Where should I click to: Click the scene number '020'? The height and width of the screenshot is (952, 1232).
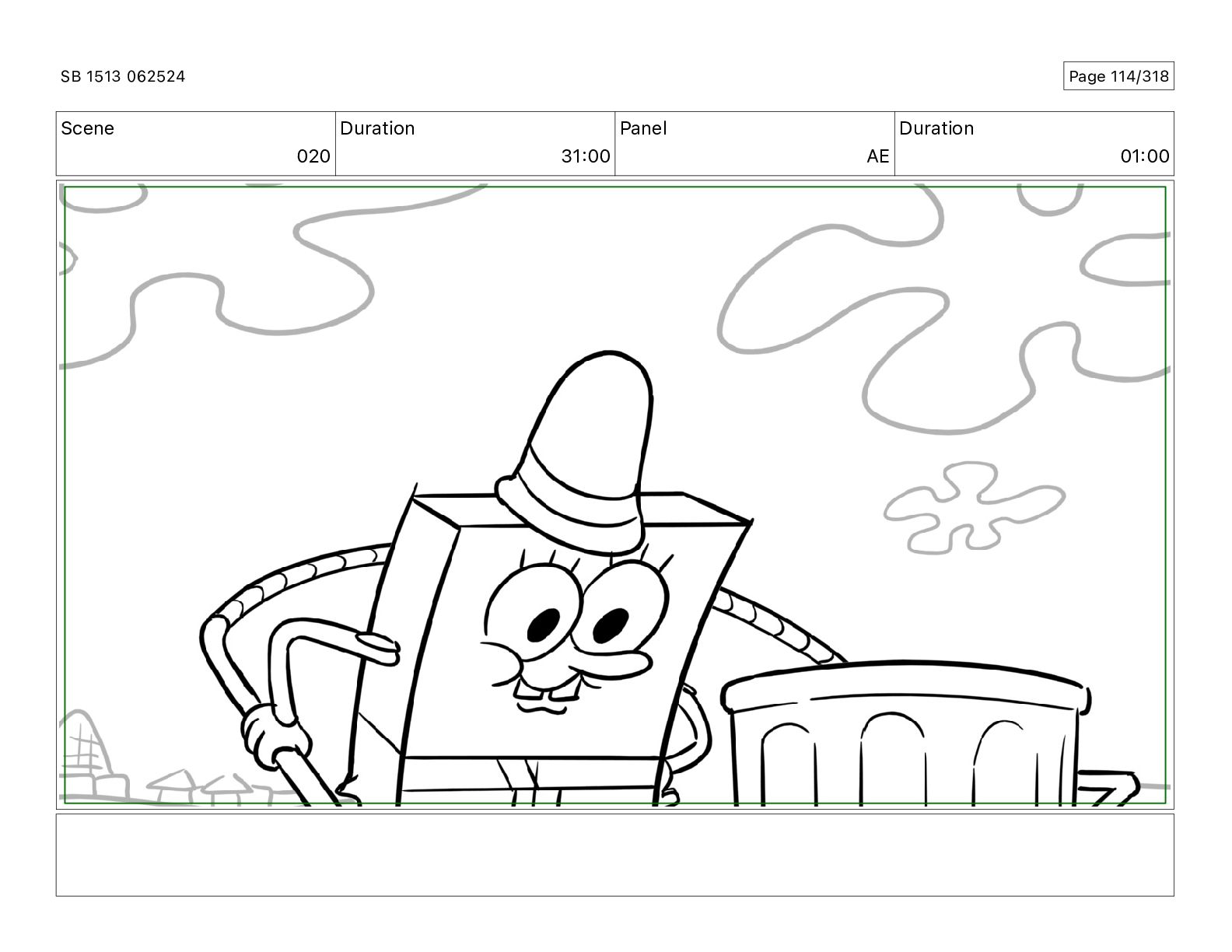[313, 156]
